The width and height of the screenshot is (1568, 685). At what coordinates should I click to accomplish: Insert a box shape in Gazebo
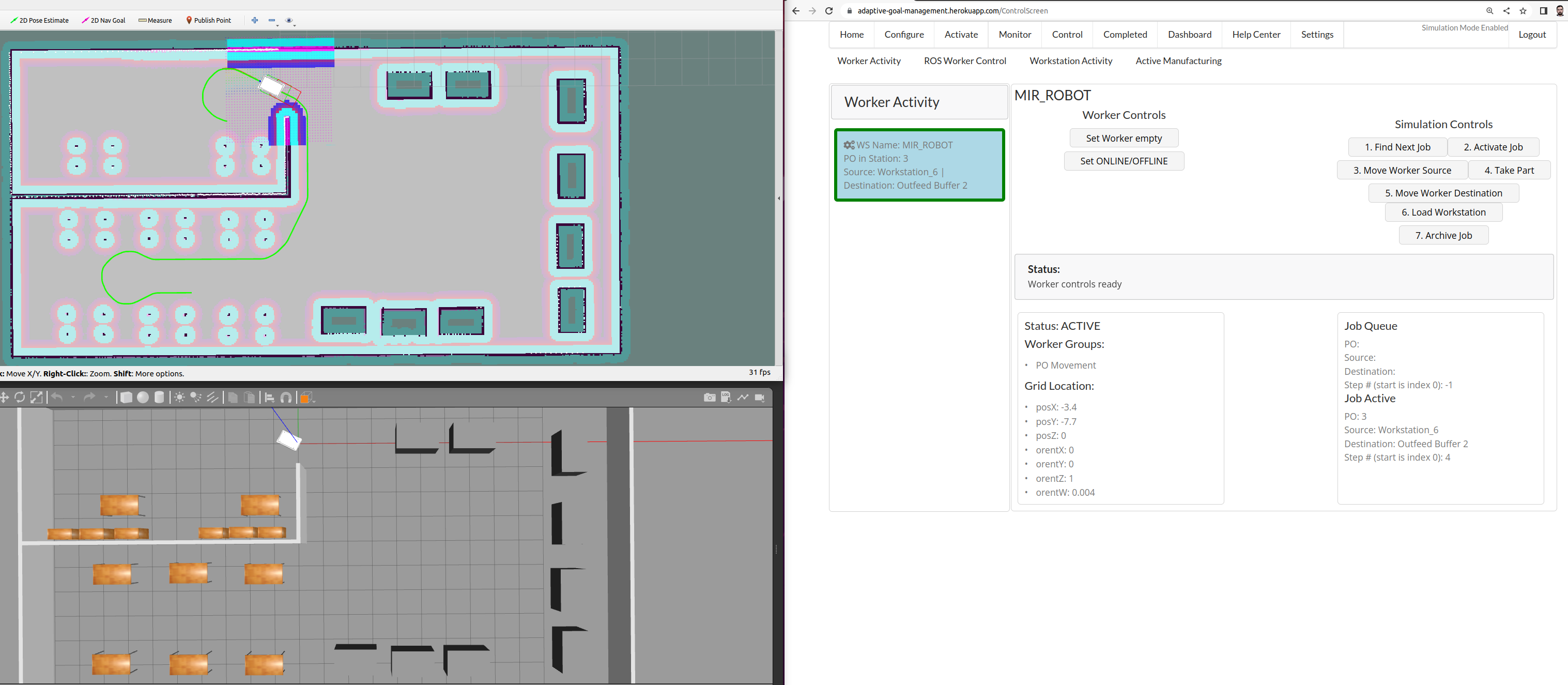126,398
